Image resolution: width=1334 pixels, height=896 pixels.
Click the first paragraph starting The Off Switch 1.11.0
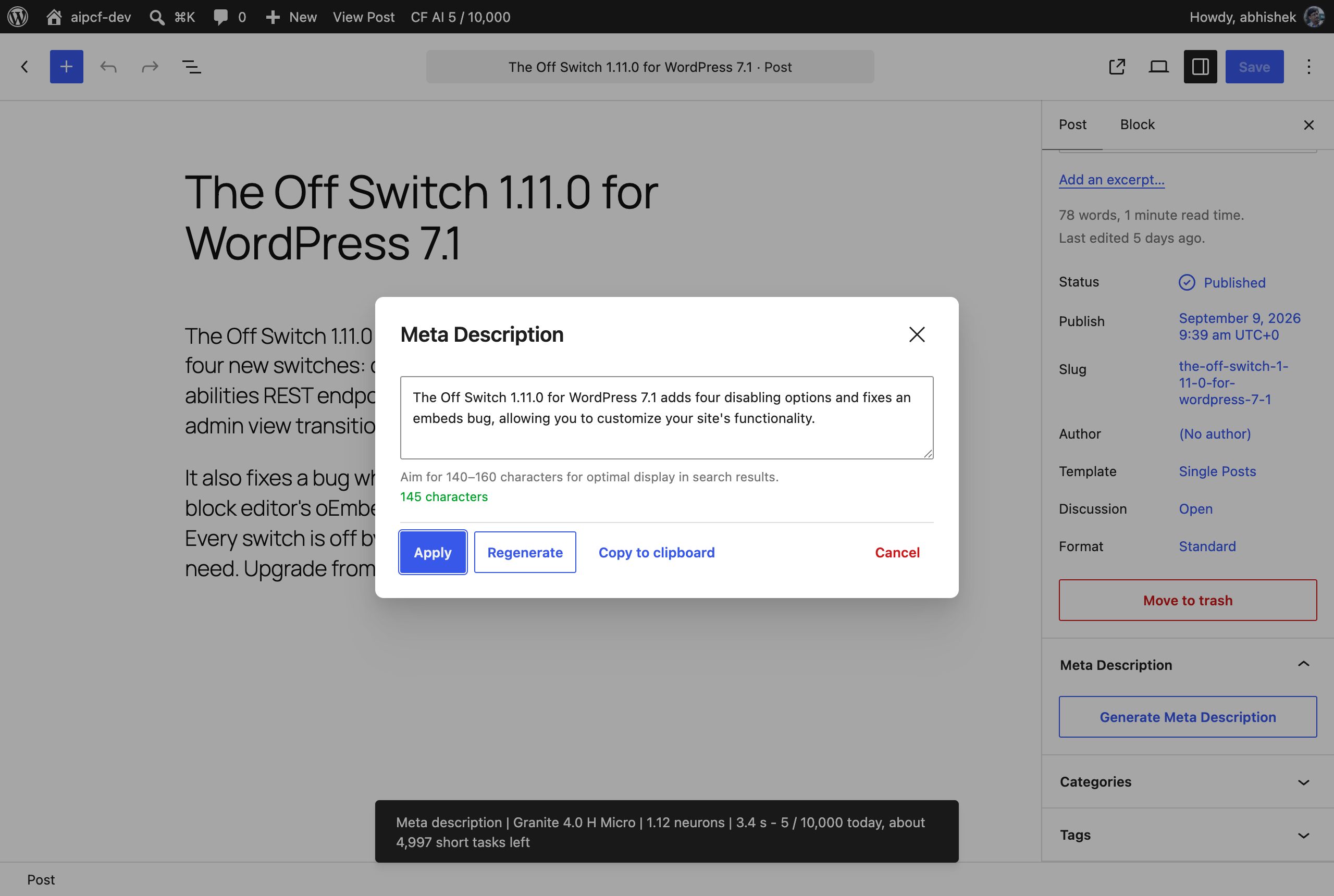click(x=279, y=381)
